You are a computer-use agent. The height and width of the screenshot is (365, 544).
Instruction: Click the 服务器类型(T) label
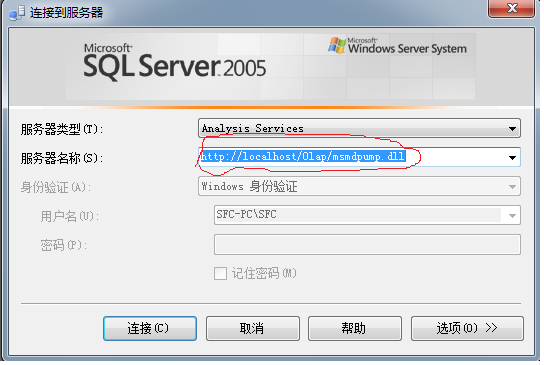[x=62, y=129]
